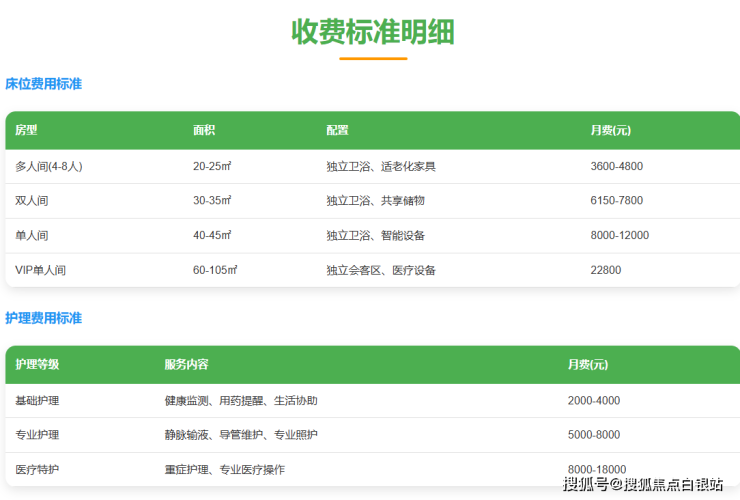This screenshot has height=500, width=740.
Task: Click the 月费(元) header in bed table
Action: point(610,131)
